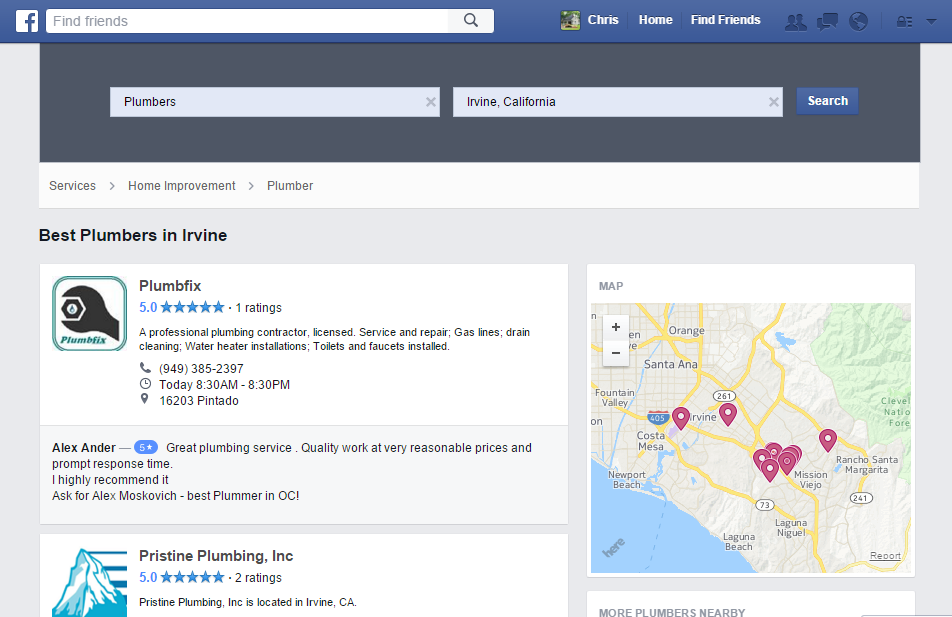Screen dimensions: 952x617
Task: Click location pin icon beside 16203 Pintado
Action: coord(144,399)
